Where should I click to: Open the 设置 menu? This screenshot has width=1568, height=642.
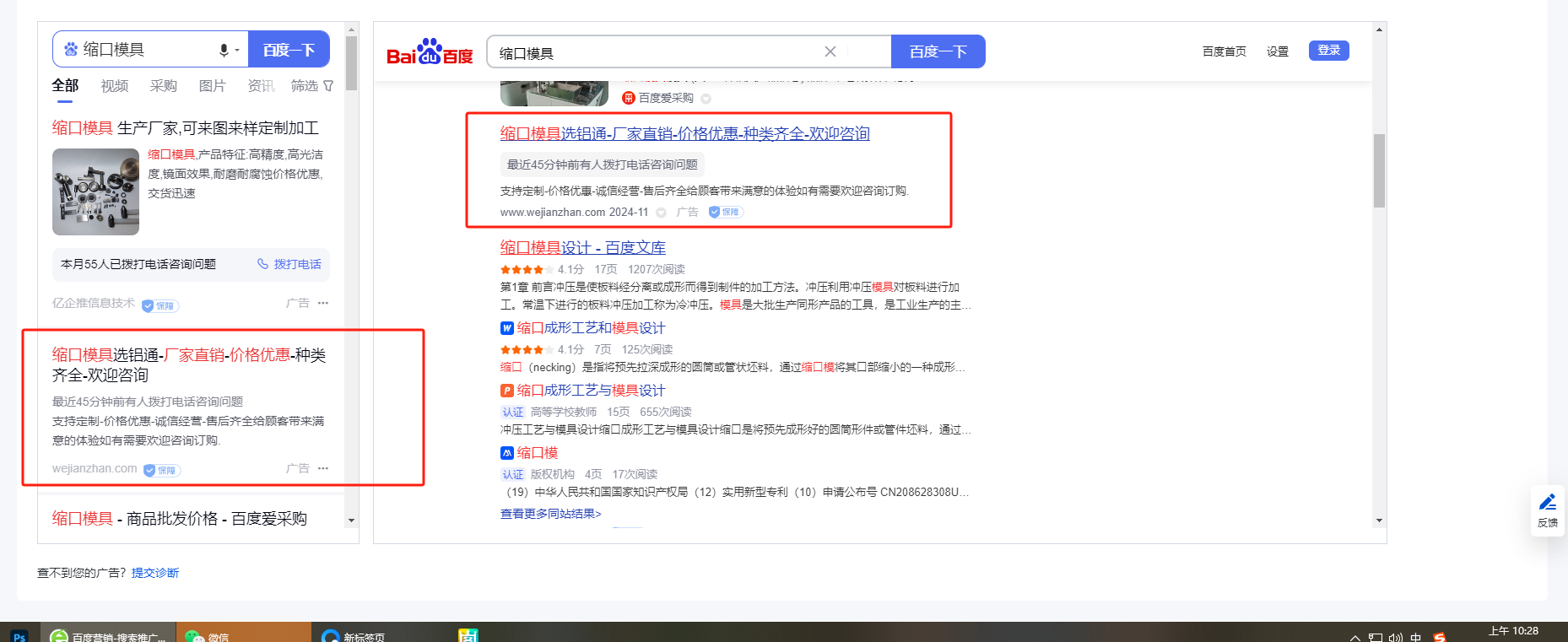(x=1278, y=51)
